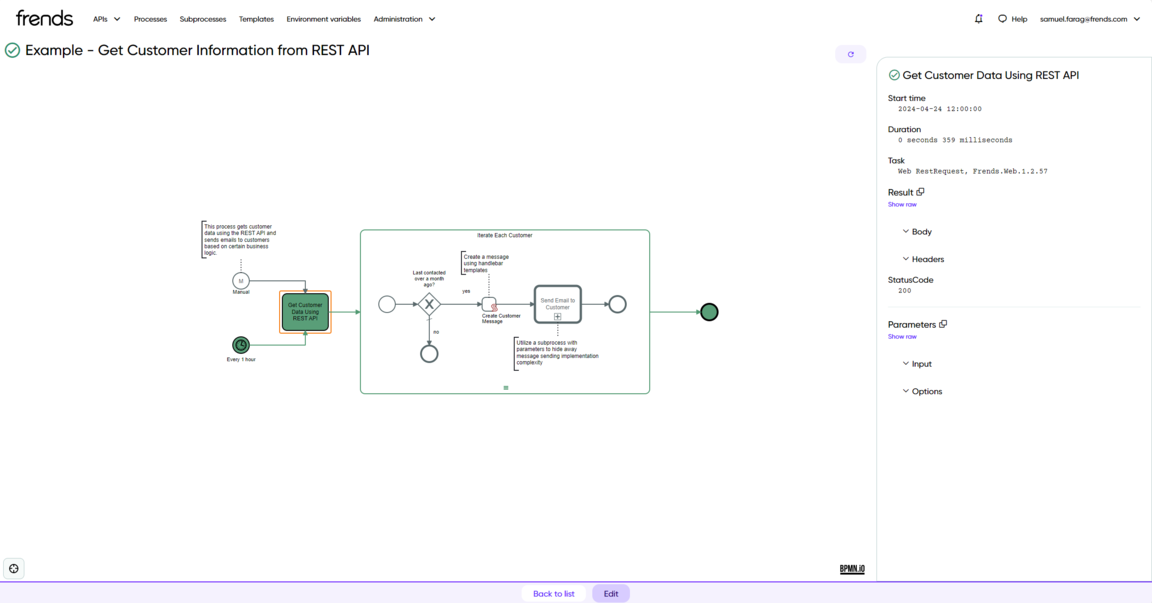Click the frends logo

pos(44,18)
